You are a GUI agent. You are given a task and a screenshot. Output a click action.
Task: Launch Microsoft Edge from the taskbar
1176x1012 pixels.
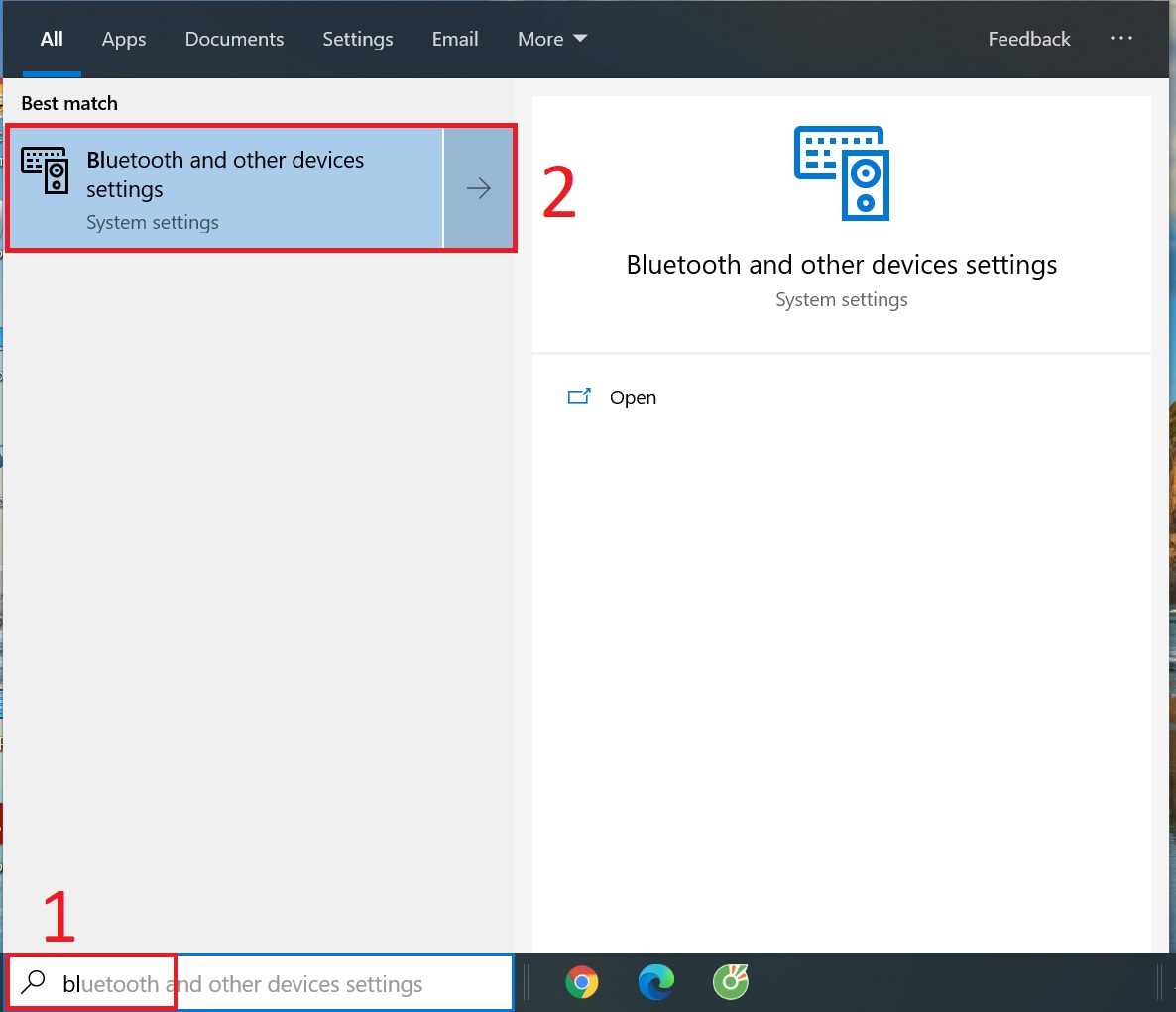656,982
